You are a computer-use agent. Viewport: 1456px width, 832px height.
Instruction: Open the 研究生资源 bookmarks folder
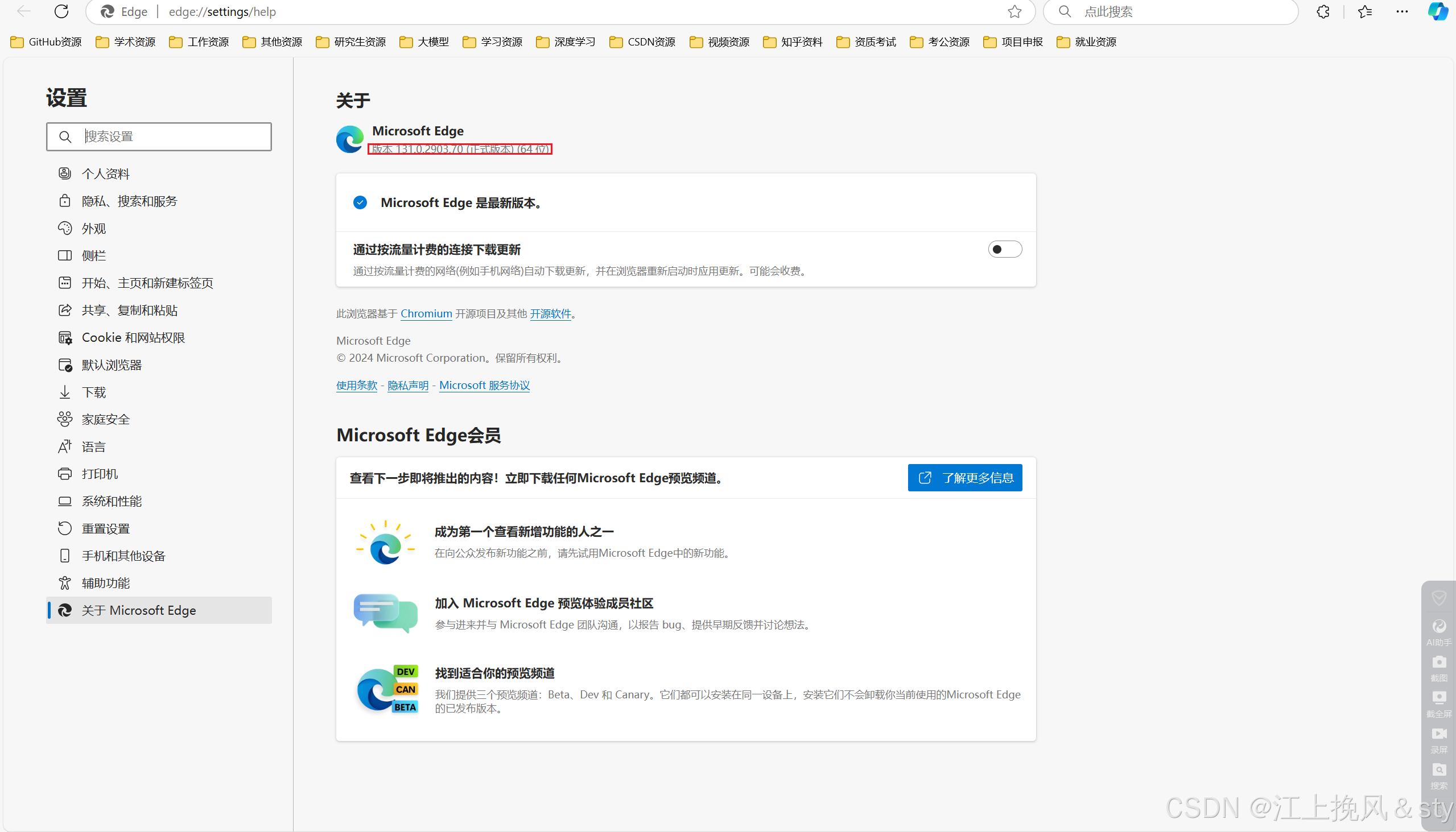351,42
